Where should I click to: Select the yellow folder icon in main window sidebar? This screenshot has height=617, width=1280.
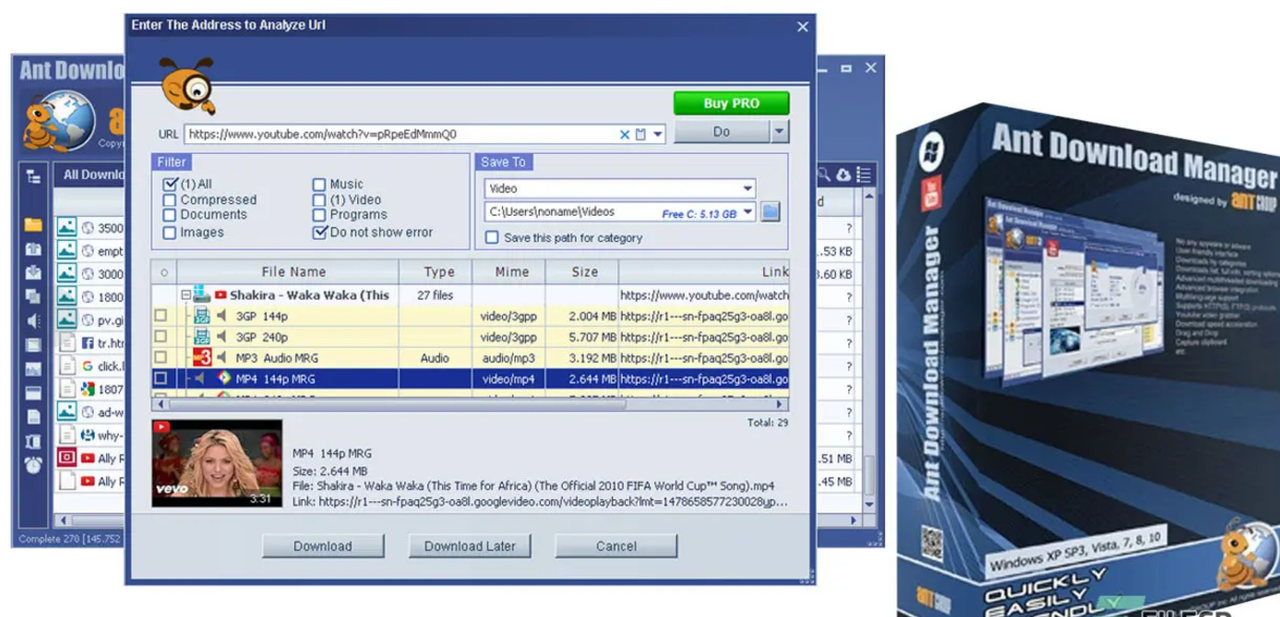pyautogui.click(x=34, y=226)
